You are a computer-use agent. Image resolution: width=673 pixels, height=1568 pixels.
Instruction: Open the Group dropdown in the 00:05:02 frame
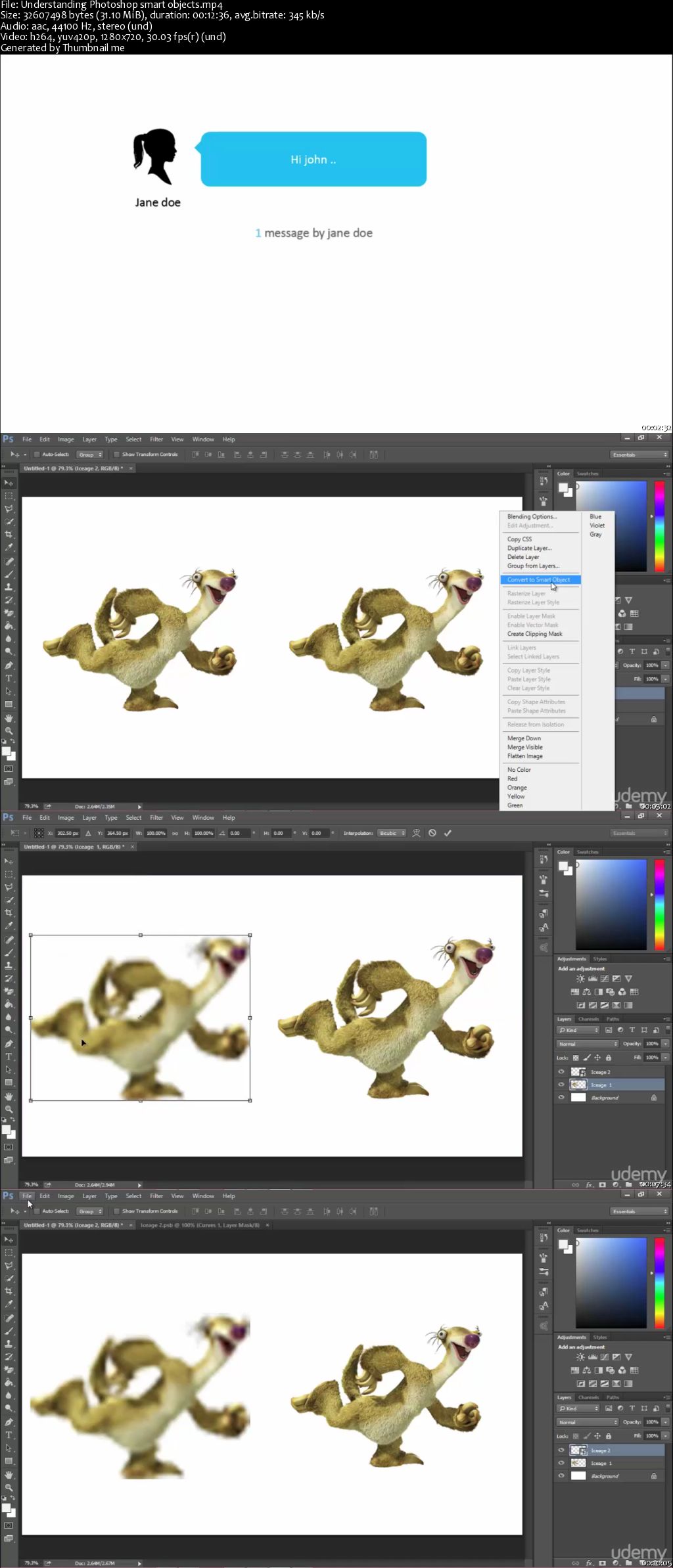click(90, 455)
